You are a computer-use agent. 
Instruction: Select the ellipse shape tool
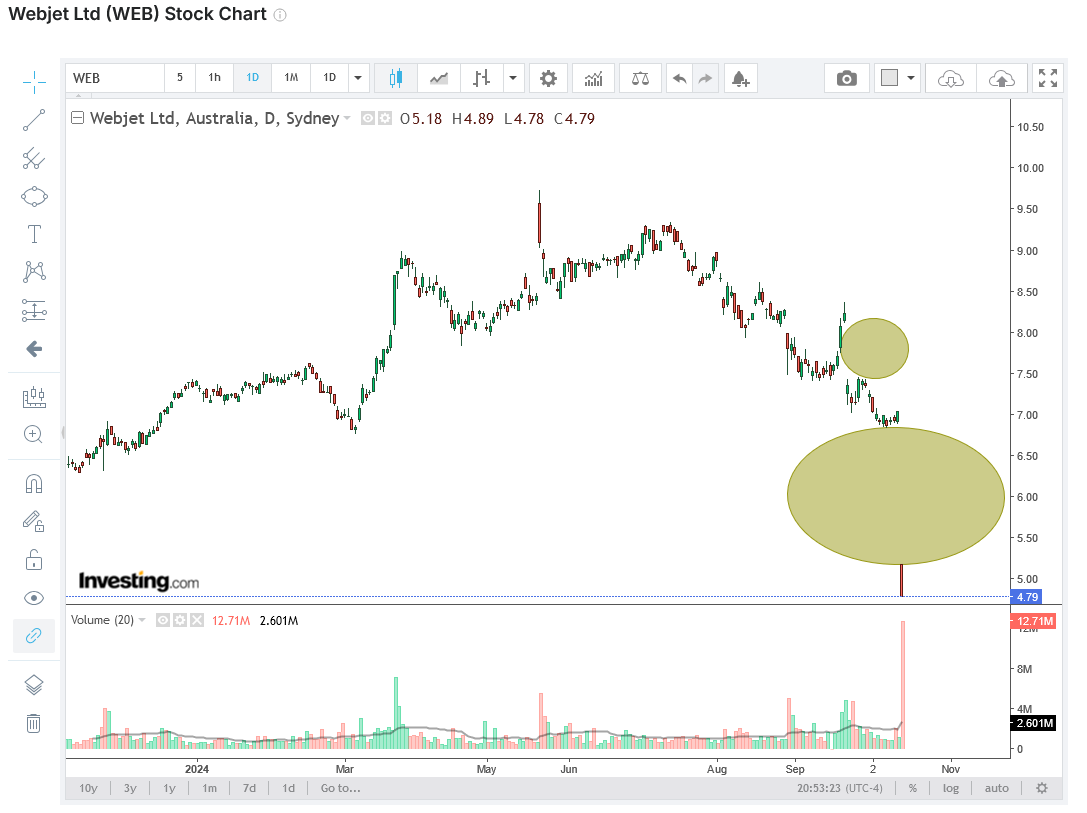[34, 197]
